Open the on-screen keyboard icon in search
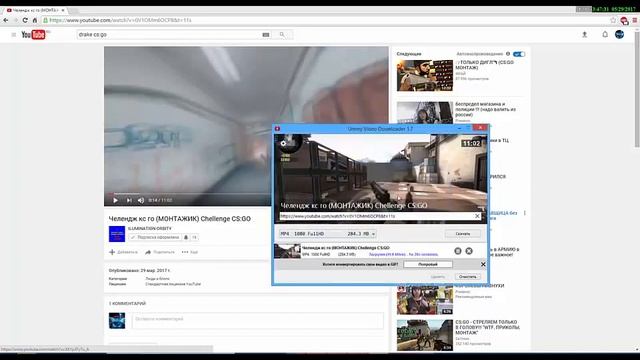Screen dimensions: 640x360 click(x=266, y=35)
